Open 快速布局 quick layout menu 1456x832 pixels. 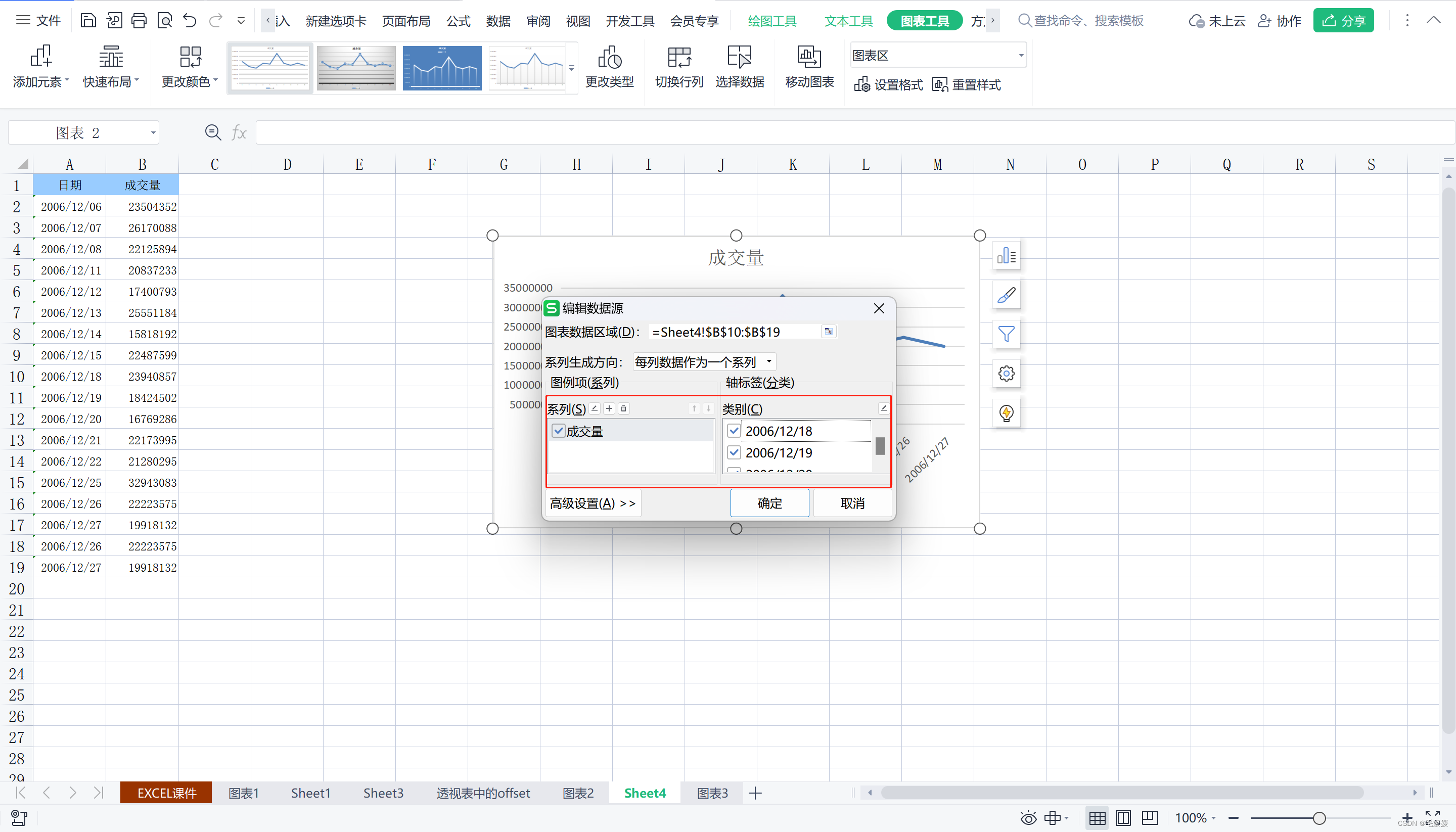[x=111, y=67]
